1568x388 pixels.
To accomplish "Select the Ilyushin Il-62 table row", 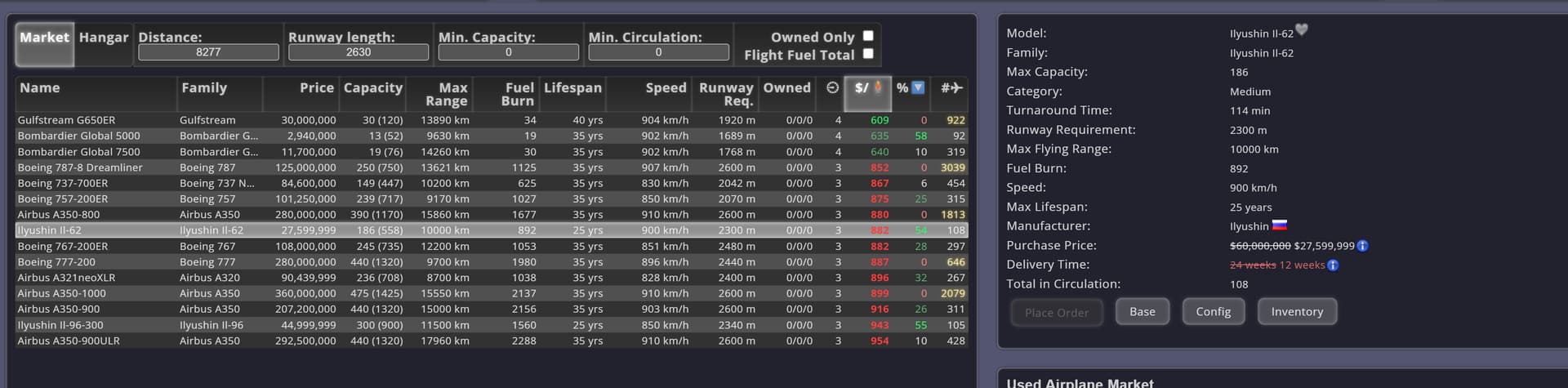I will [x=492, y=230].
